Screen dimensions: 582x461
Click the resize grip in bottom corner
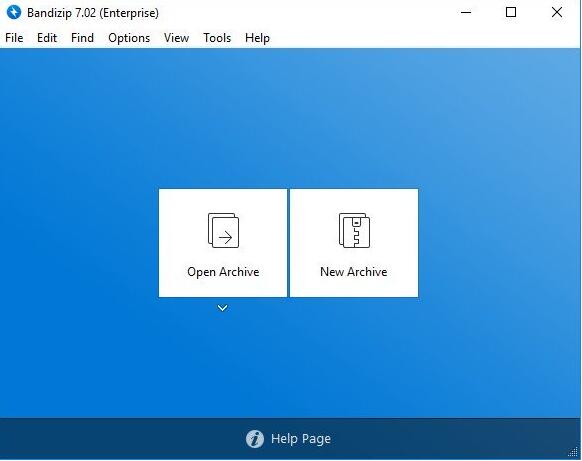(x=574, y=452)
